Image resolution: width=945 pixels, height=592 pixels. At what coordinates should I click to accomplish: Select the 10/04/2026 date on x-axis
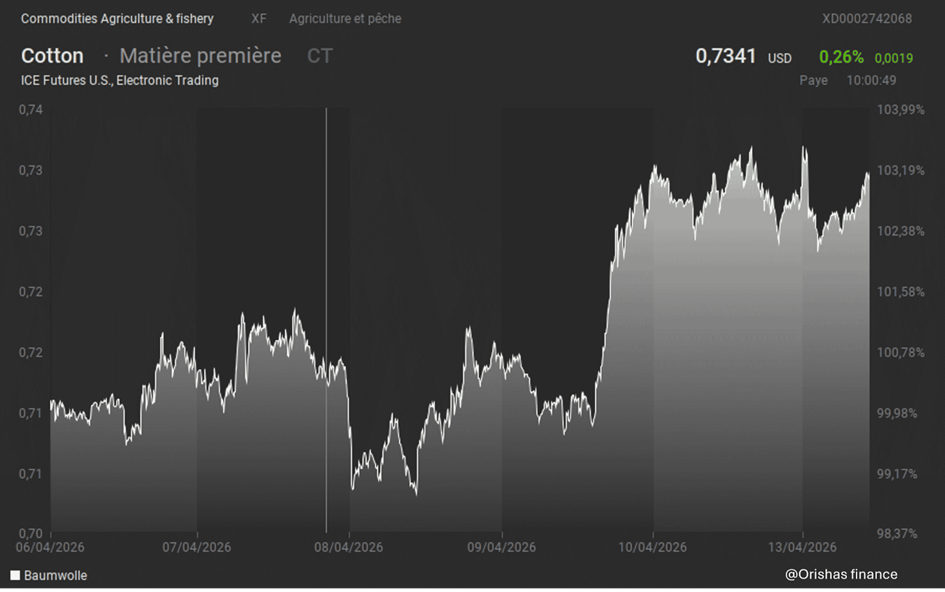tap(652, 547)
